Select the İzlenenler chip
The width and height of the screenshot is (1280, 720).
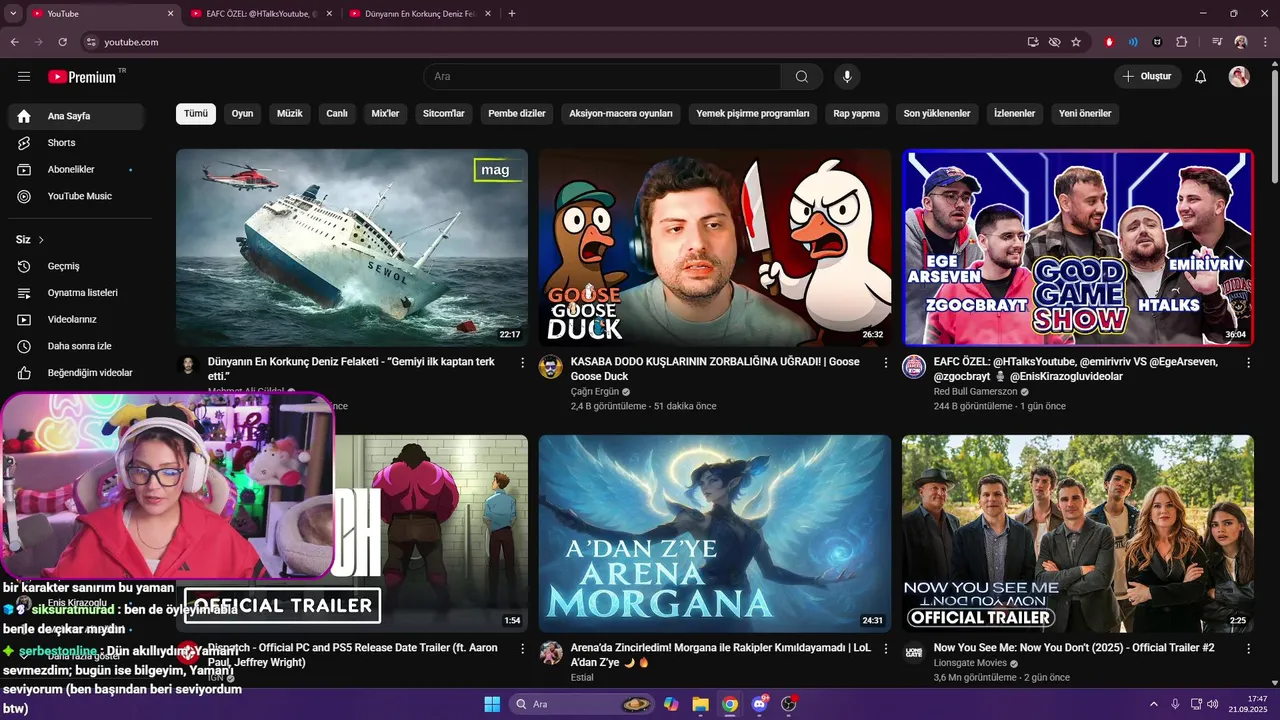[1015, 114]
